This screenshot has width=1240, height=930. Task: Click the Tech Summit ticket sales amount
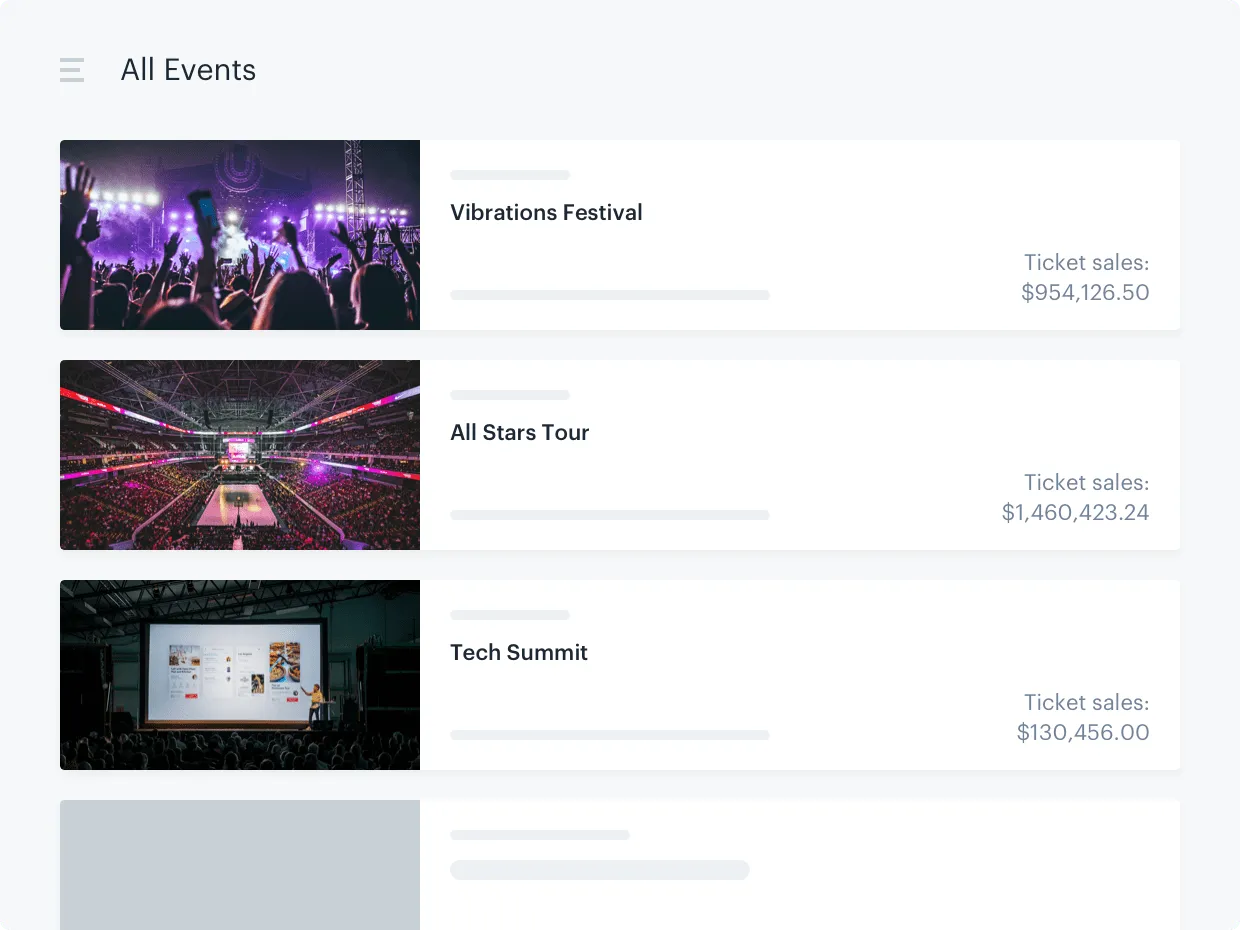click(x=1083, y=732)
